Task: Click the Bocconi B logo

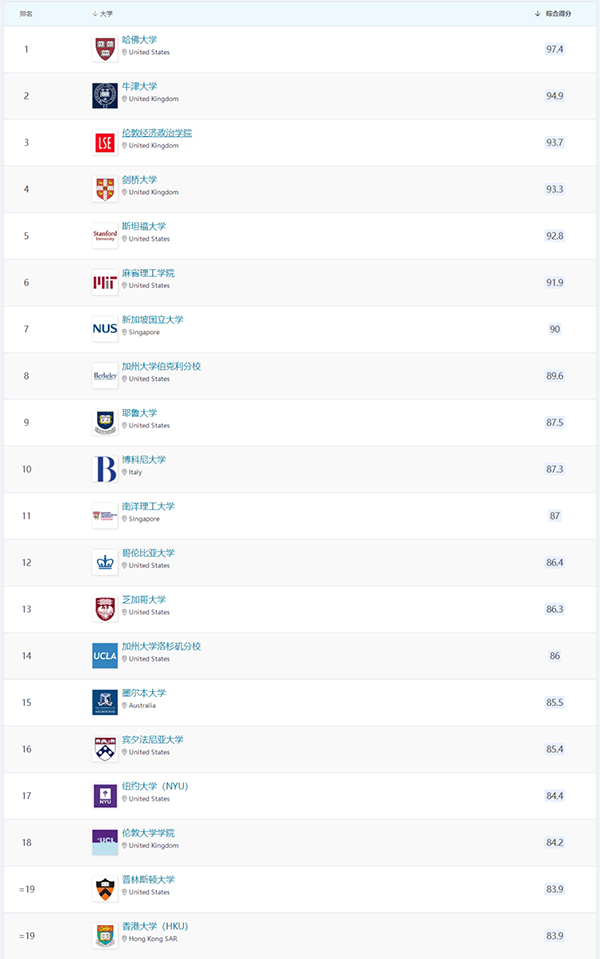Action: 105,469
